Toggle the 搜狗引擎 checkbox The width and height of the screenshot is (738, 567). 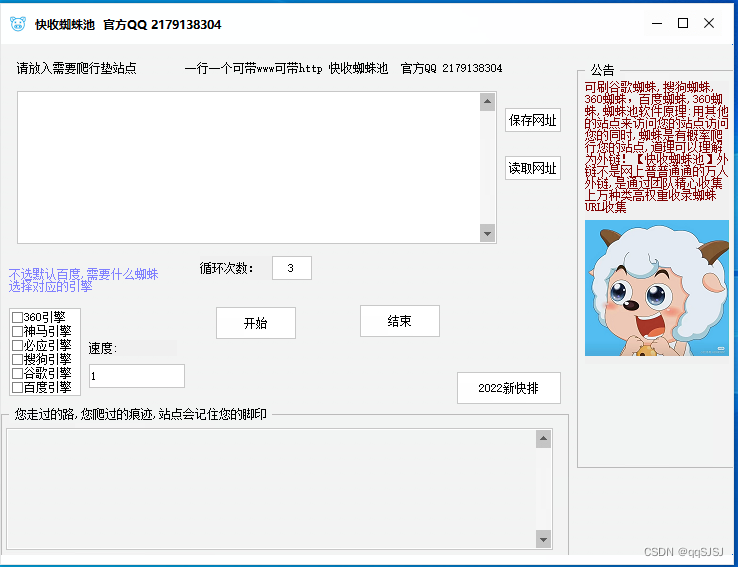pos(17,359)
